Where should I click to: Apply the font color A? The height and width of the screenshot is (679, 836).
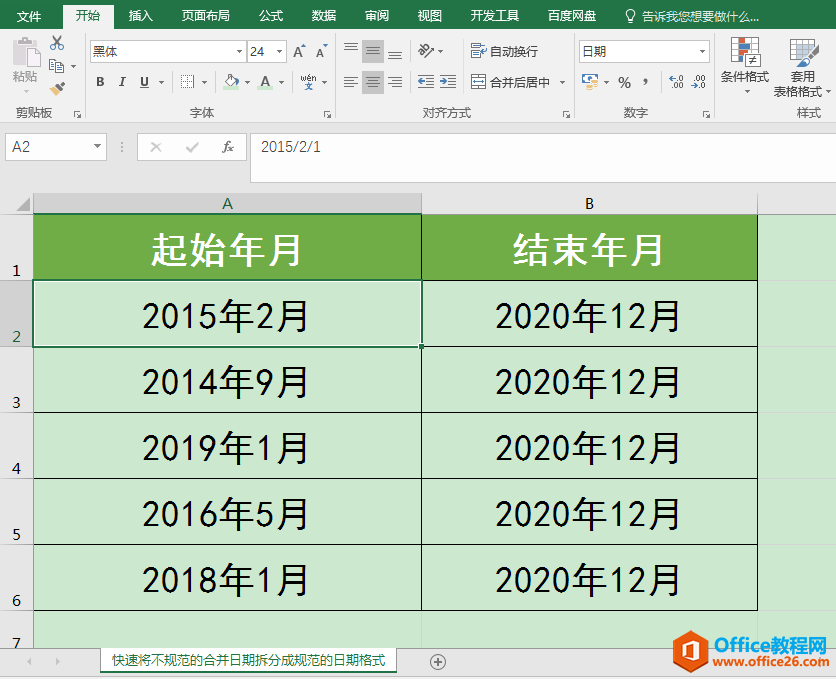coord(265,82)
